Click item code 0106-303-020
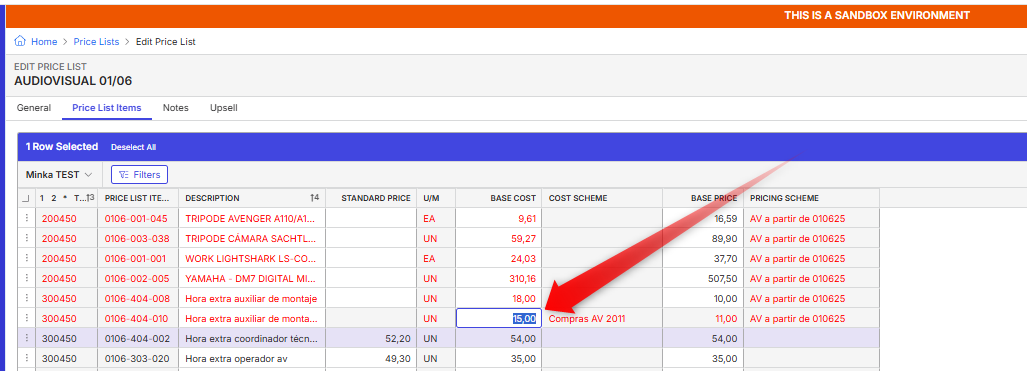The image size is (1027, 371). [x=138, y=359]
